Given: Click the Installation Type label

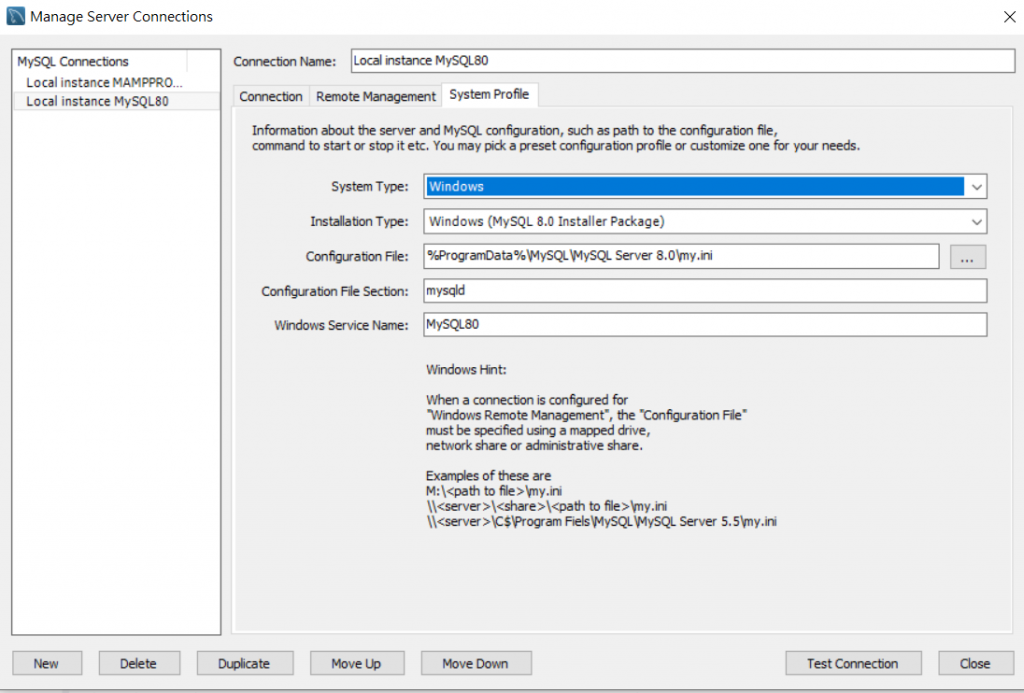Looking at the screenshot, I should pyautogui.click(x=359, y=221).
